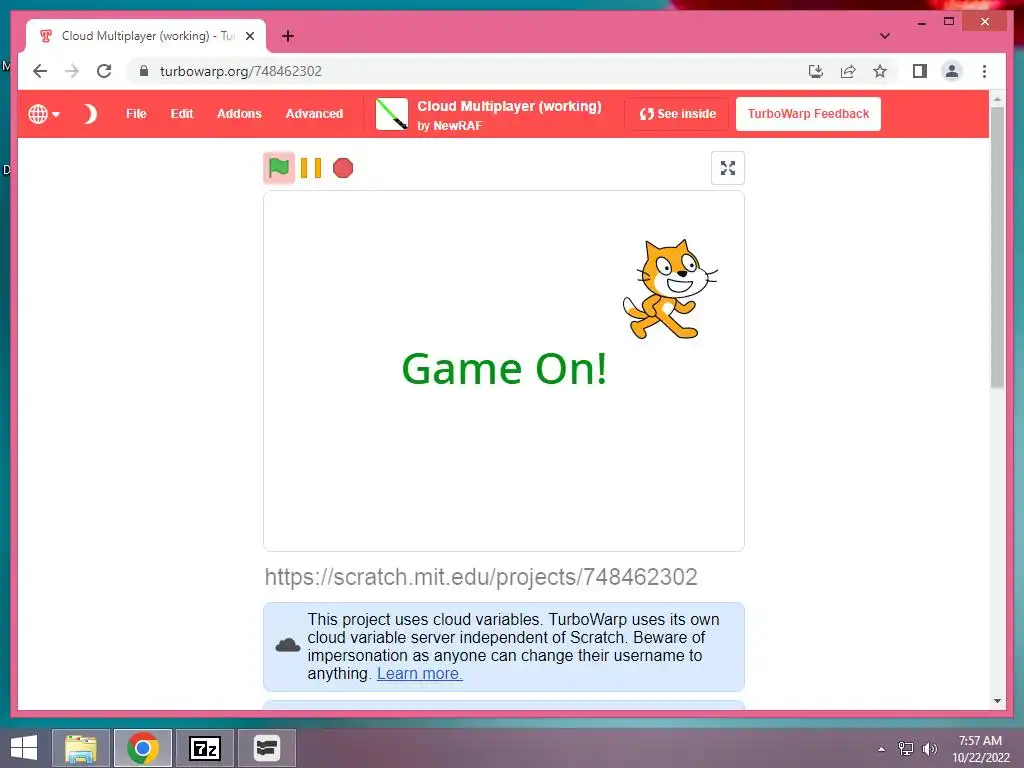Image resolution: width=1024 pixels, height=768 pixels.
Task: Open File Explorer from taskbar
Action: click(81, 748)
